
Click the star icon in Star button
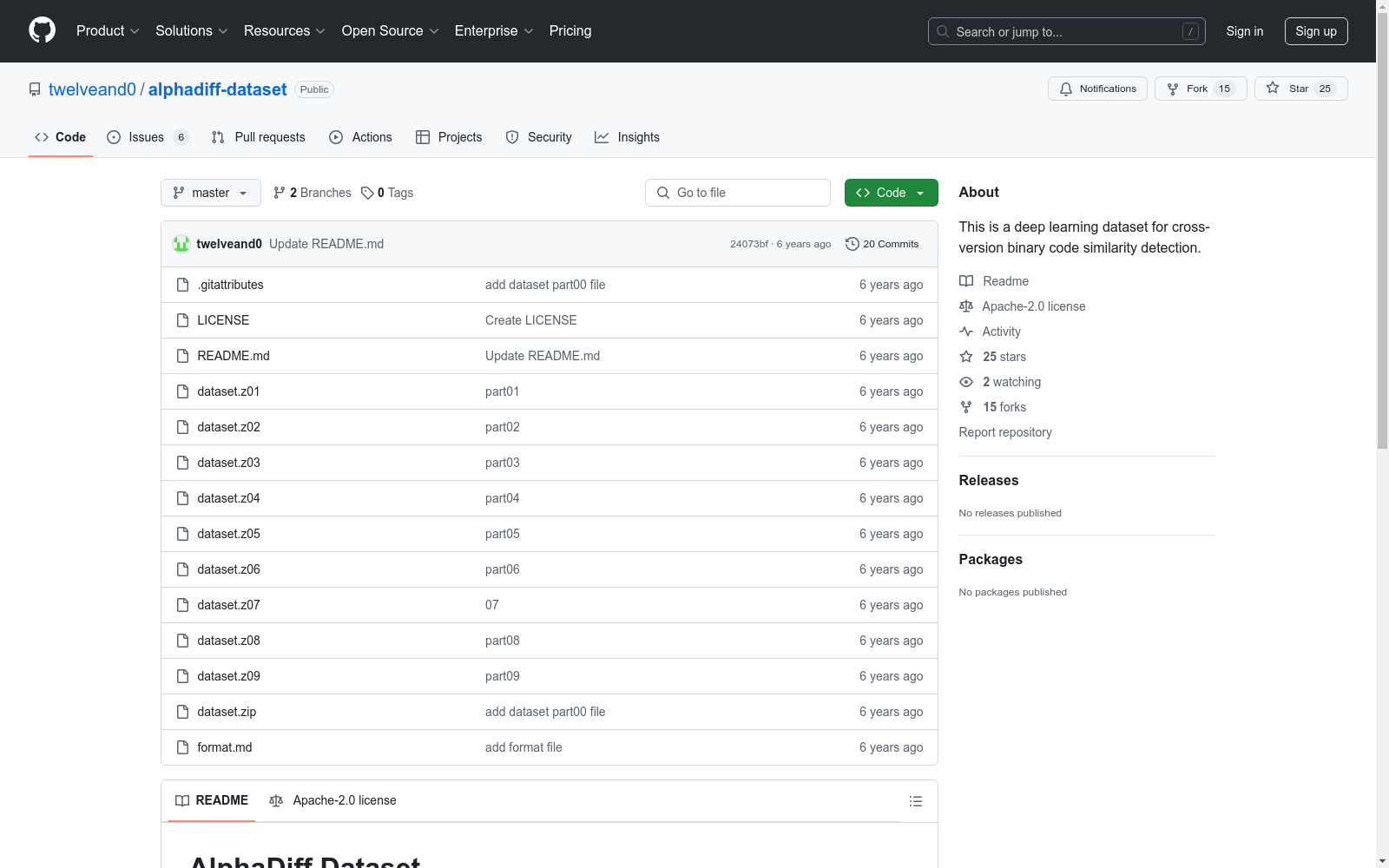pyautogui.click(x=1273, y=88)
